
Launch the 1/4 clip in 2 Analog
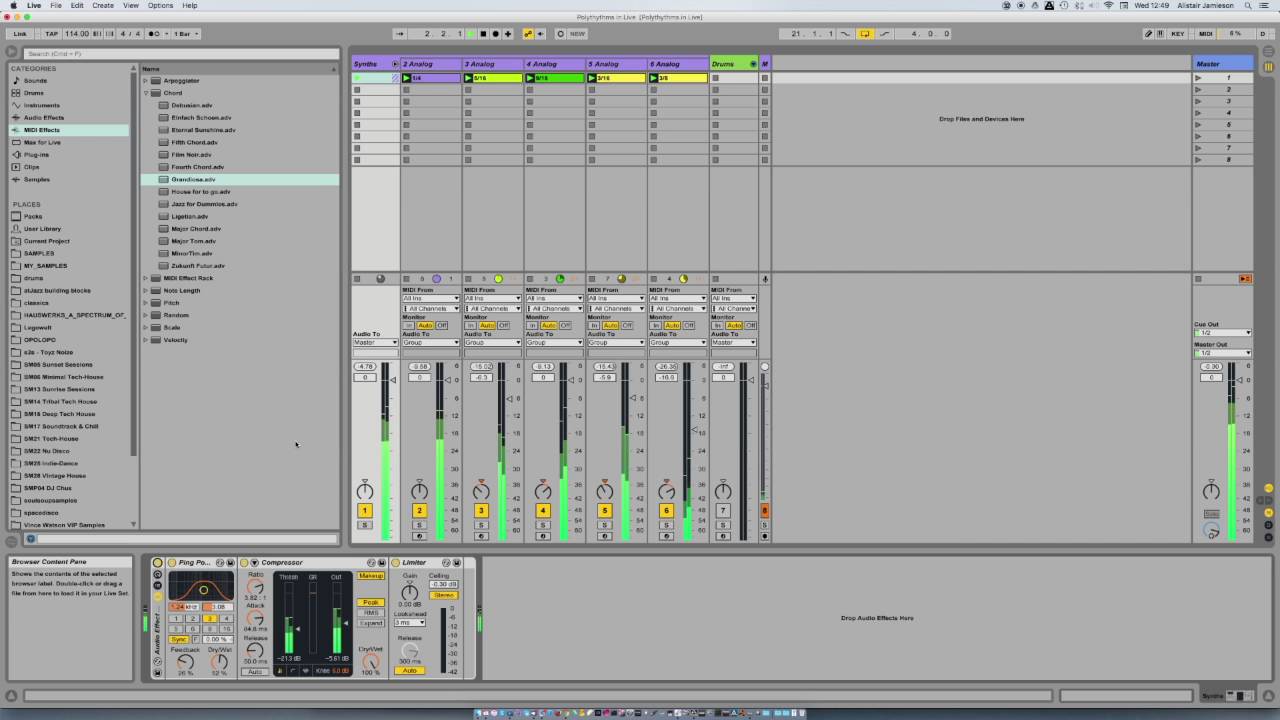407,78
